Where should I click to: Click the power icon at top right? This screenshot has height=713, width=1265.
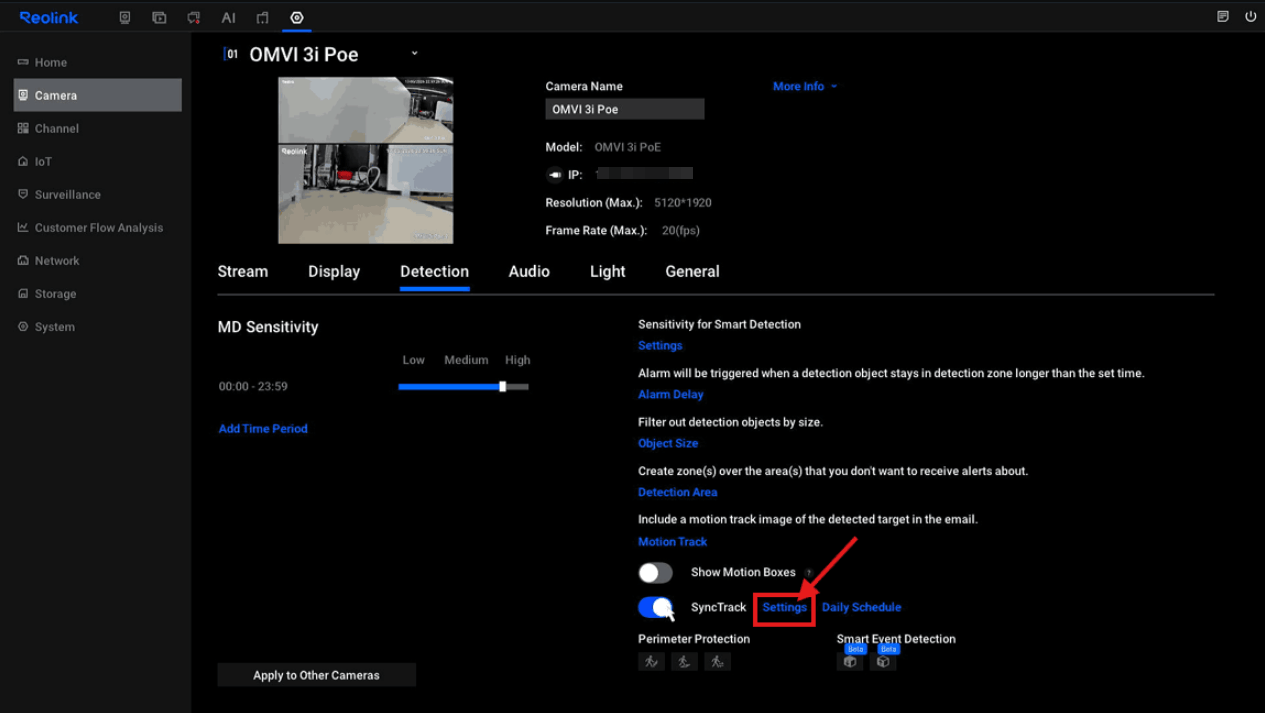tap(1250, 17)
